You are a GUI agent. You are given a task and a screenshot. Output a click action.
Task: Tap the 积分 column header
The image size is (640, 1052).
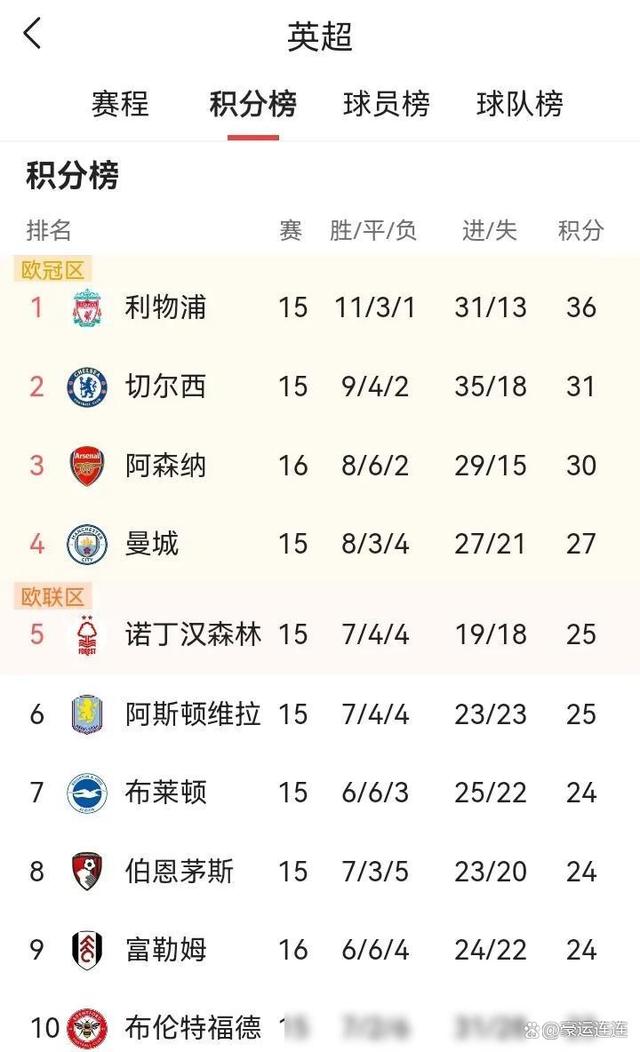coord(581,231)
